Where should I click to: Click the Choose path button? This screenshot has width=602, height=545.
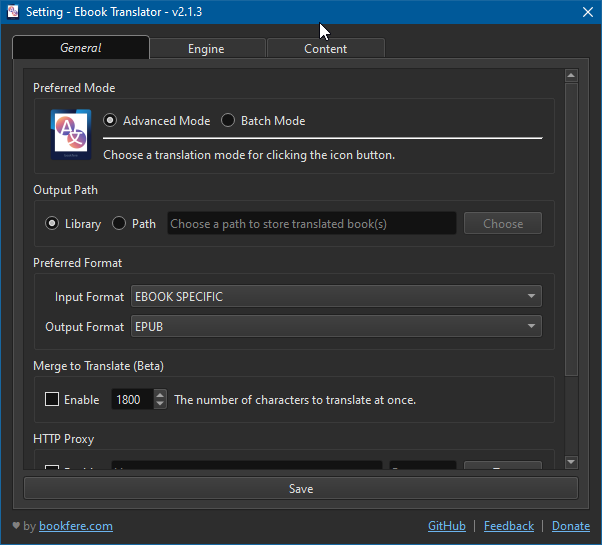pos(503,223)
